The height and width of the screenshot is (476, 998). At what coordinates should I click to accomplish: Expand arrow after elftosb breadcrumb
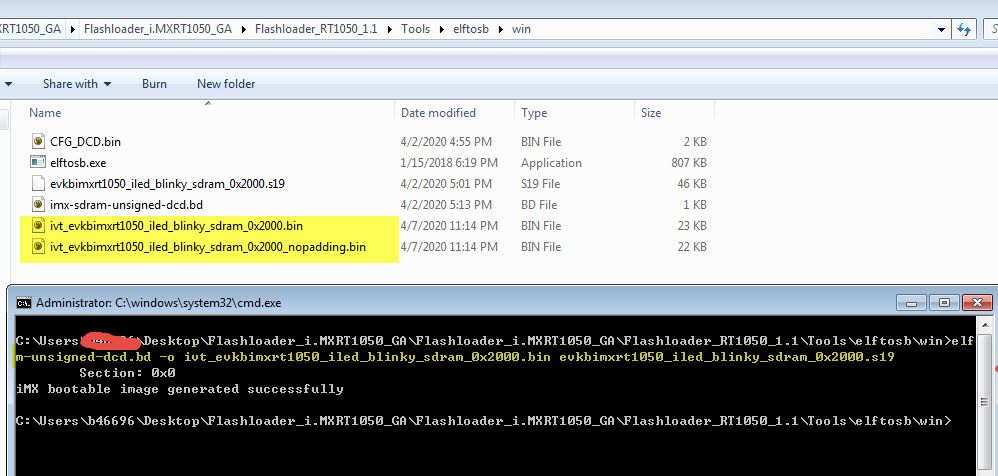tap(500, 29)
